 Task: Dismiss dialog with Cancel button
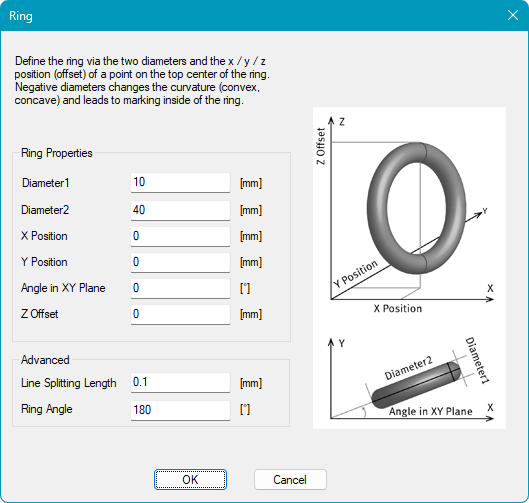click(290, 479)
